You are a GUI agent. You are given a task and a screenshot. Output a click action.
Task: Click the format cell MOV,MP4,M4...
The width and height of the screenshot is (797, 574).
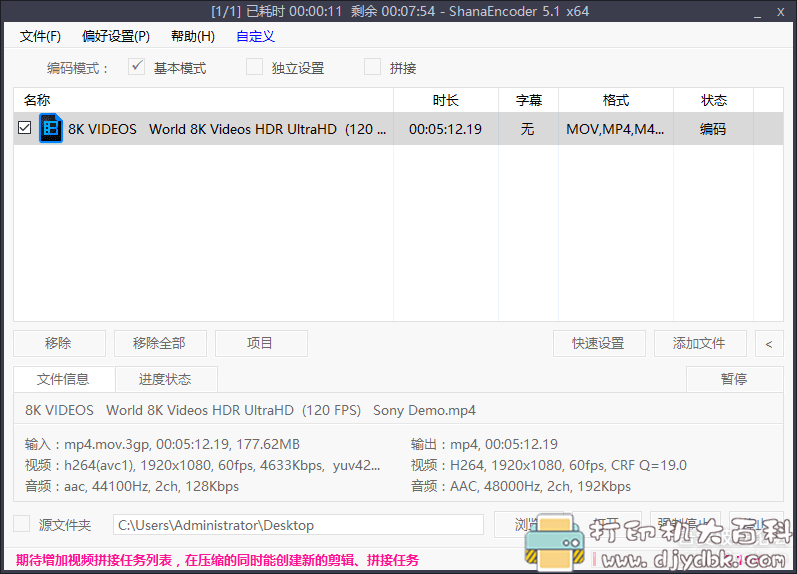[615, 129]
